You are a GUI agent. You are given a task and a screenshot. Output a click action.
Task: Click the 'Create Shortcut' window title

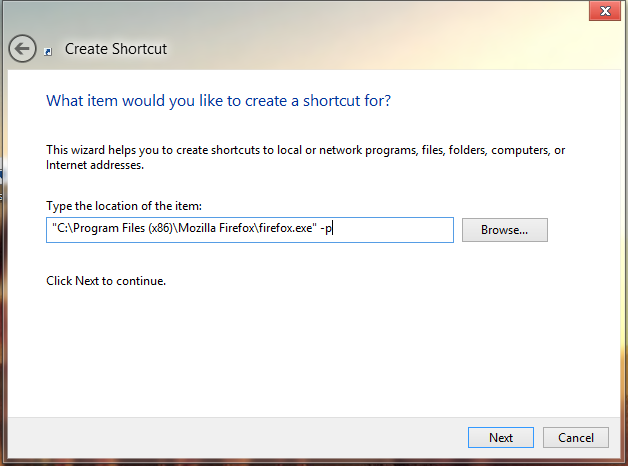116,49
